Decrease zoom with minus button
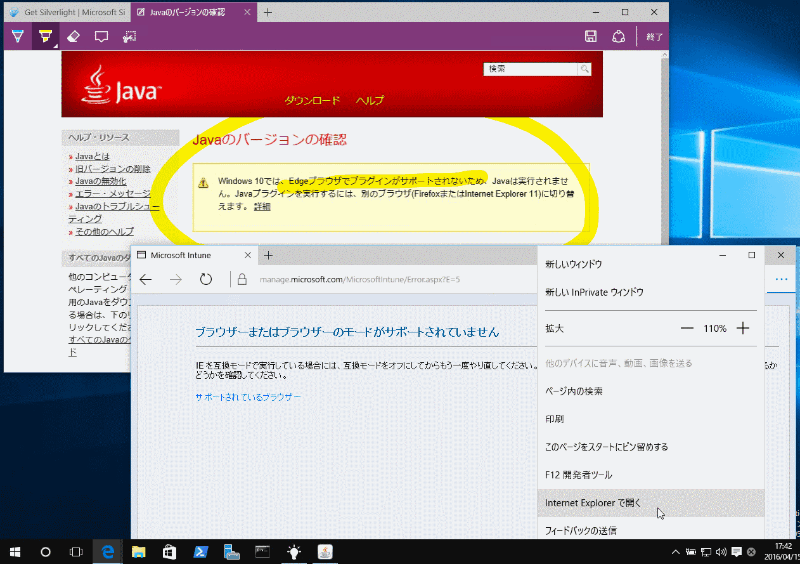 (687, 328)
